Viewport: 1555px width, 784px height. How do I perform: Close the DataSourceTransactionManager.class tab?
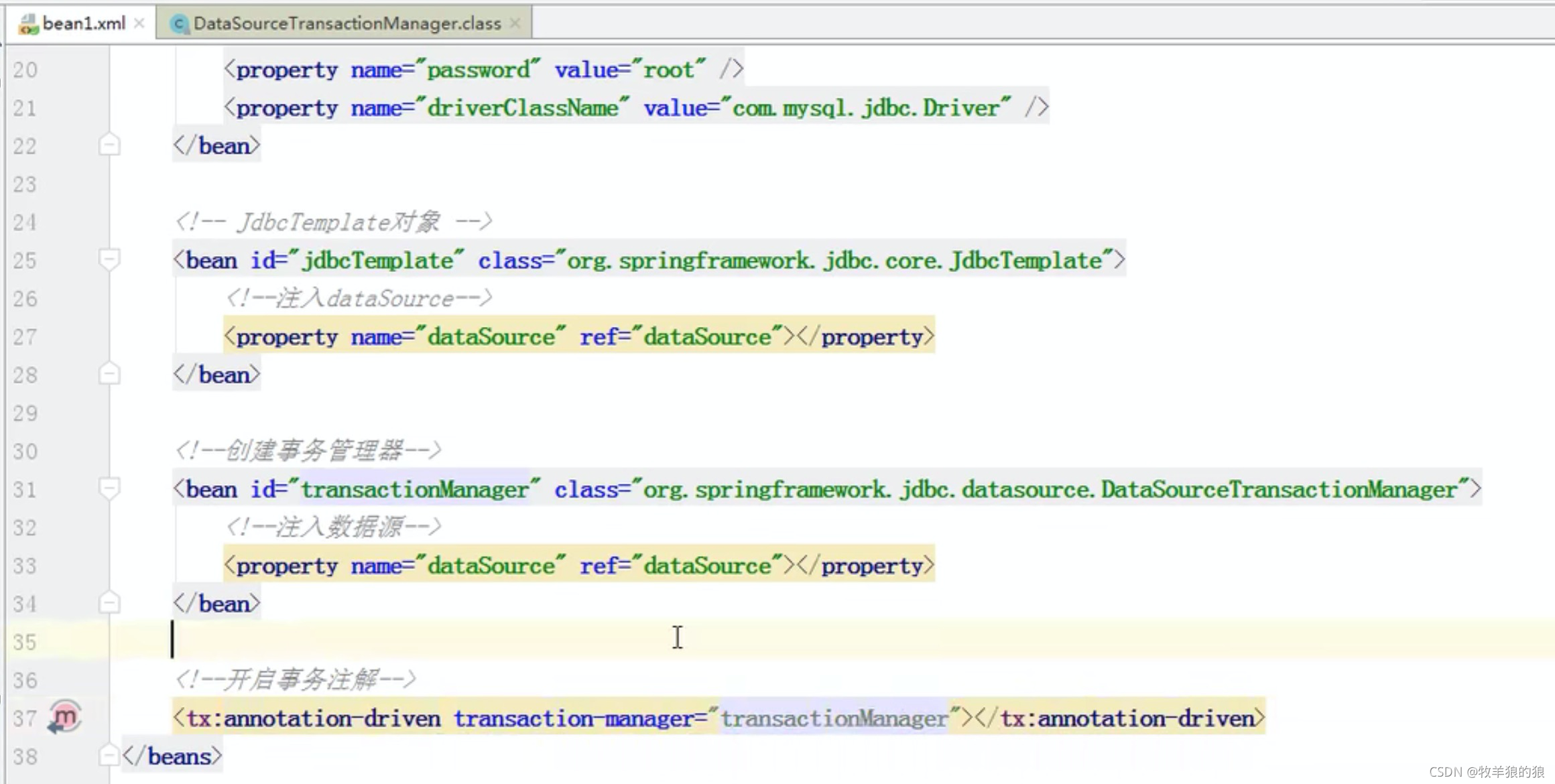point(515,23)
